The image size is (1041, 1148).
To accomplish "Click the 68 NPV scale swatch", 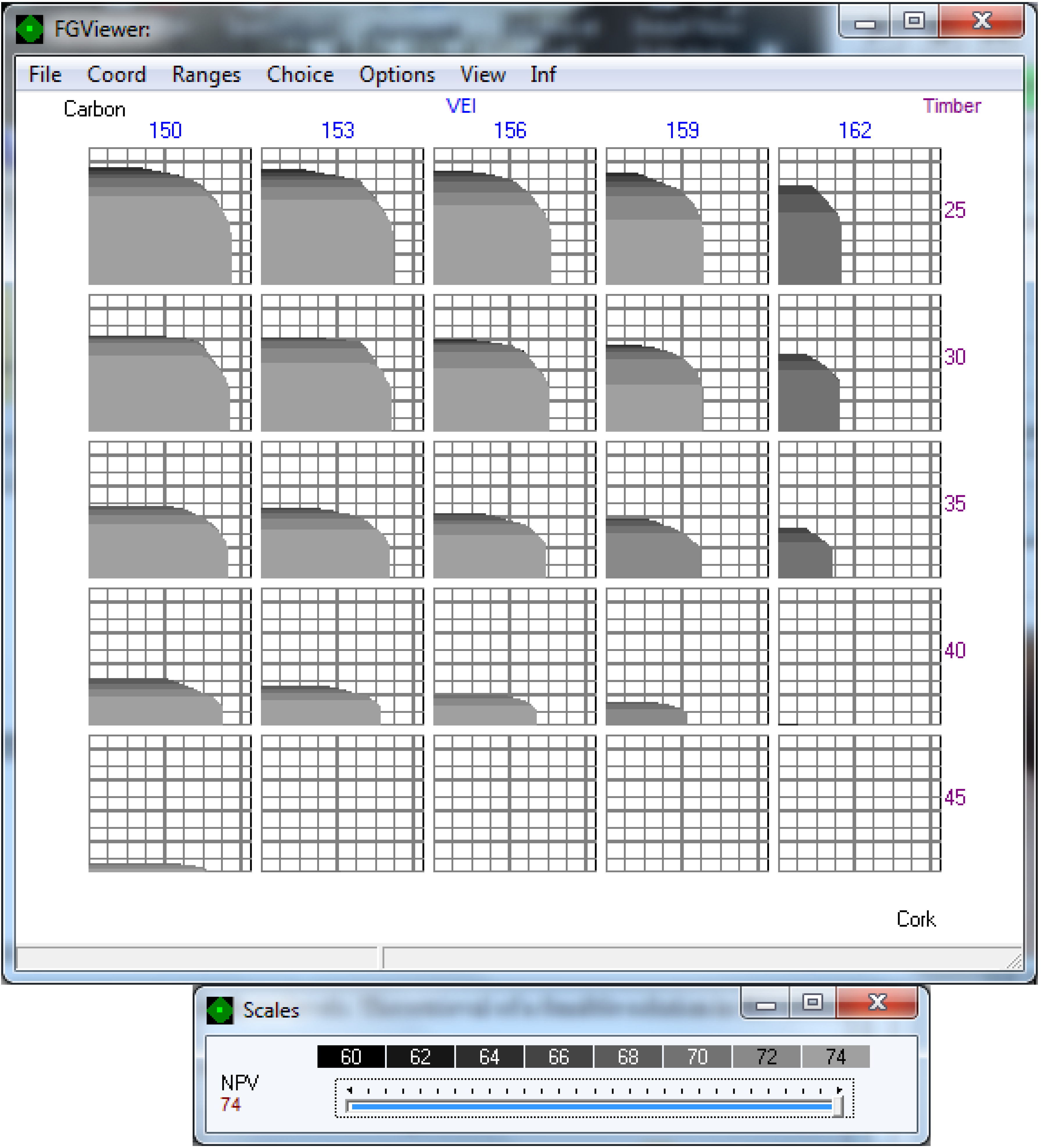I will (628, 1057).
